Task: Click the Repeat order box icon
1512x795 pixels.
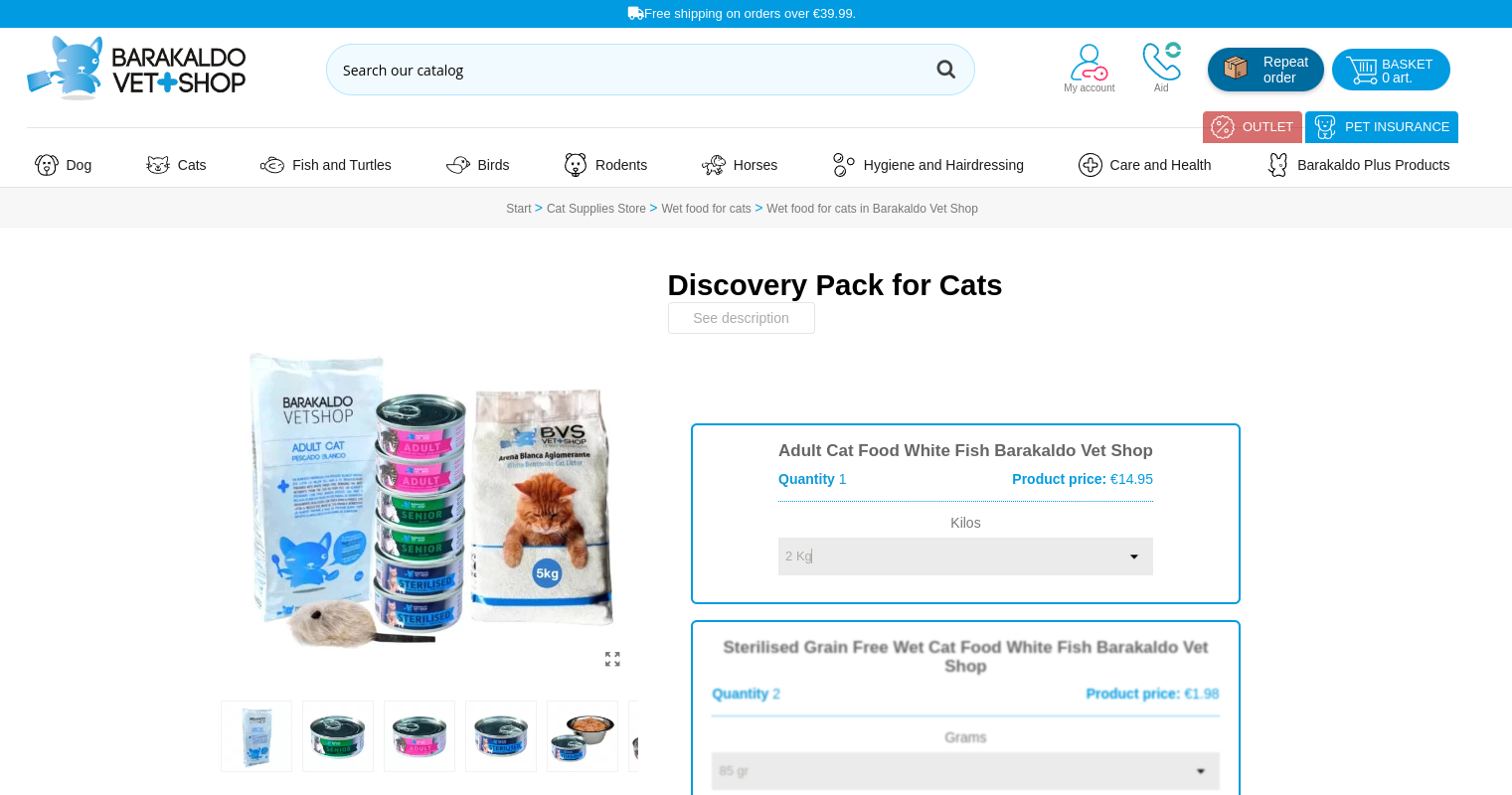Action: [x=1236, y=69]
